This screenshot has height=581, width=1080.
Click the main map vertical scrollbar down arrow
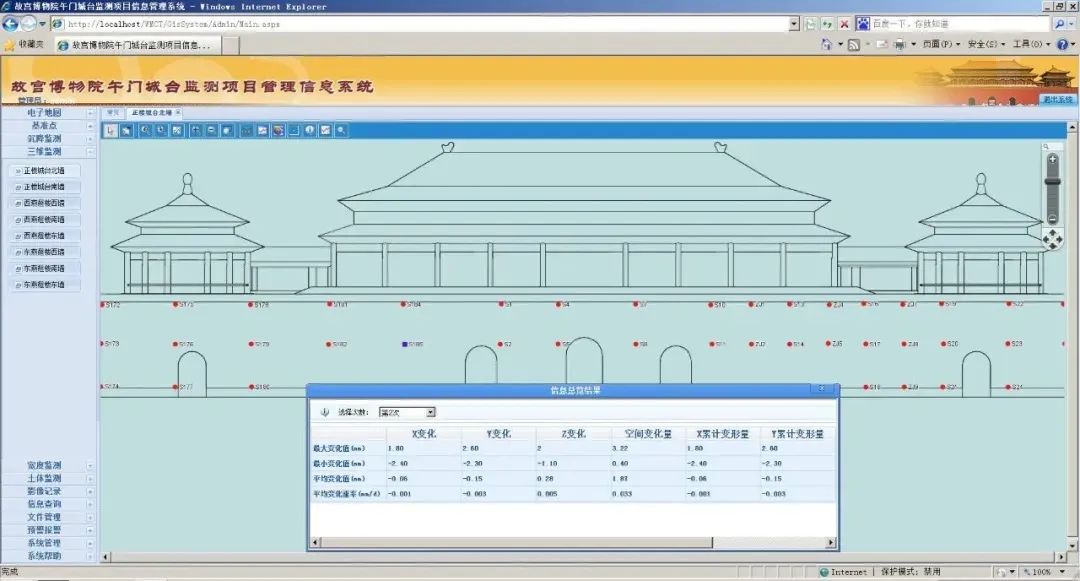click(x=1072, y=547)
